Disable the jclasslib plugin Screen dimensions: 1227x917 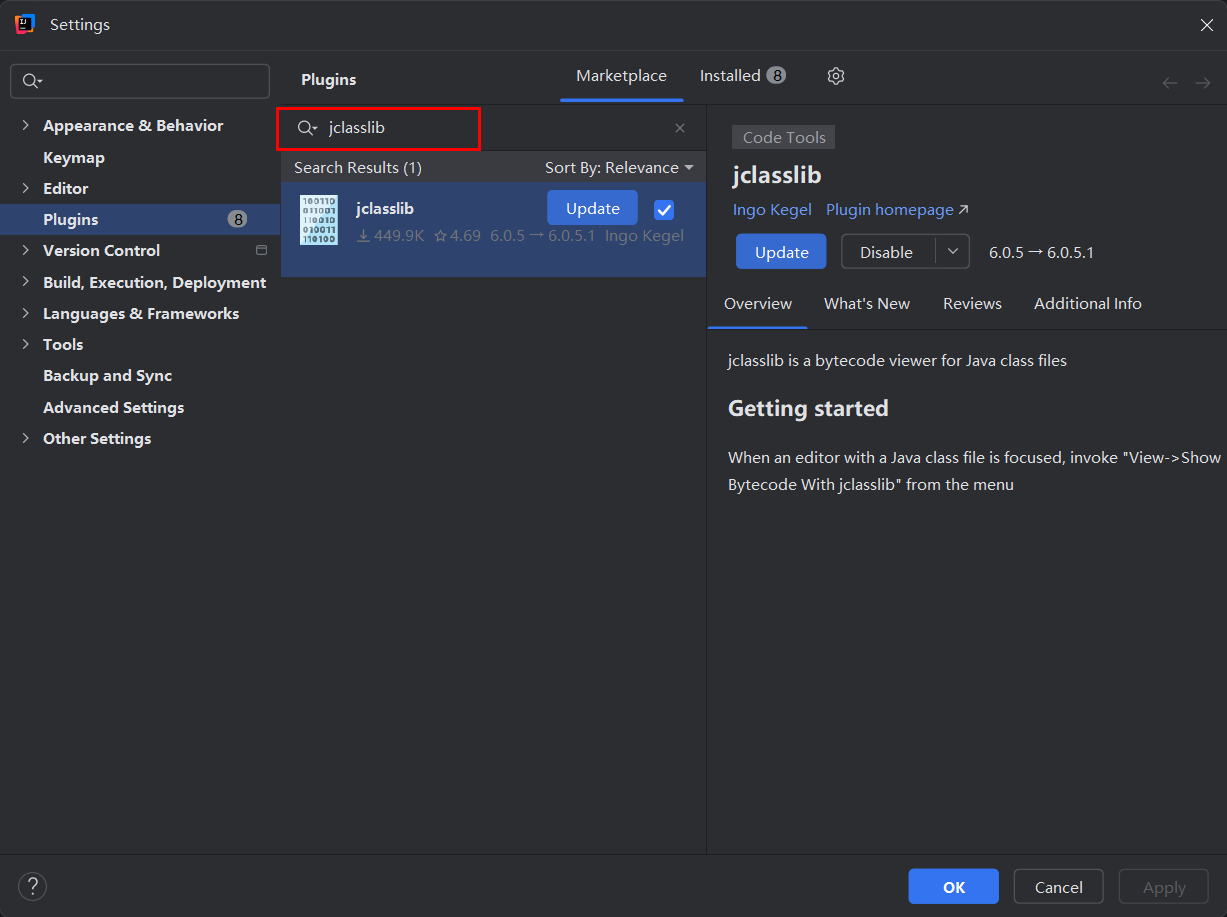pos(888,252)
